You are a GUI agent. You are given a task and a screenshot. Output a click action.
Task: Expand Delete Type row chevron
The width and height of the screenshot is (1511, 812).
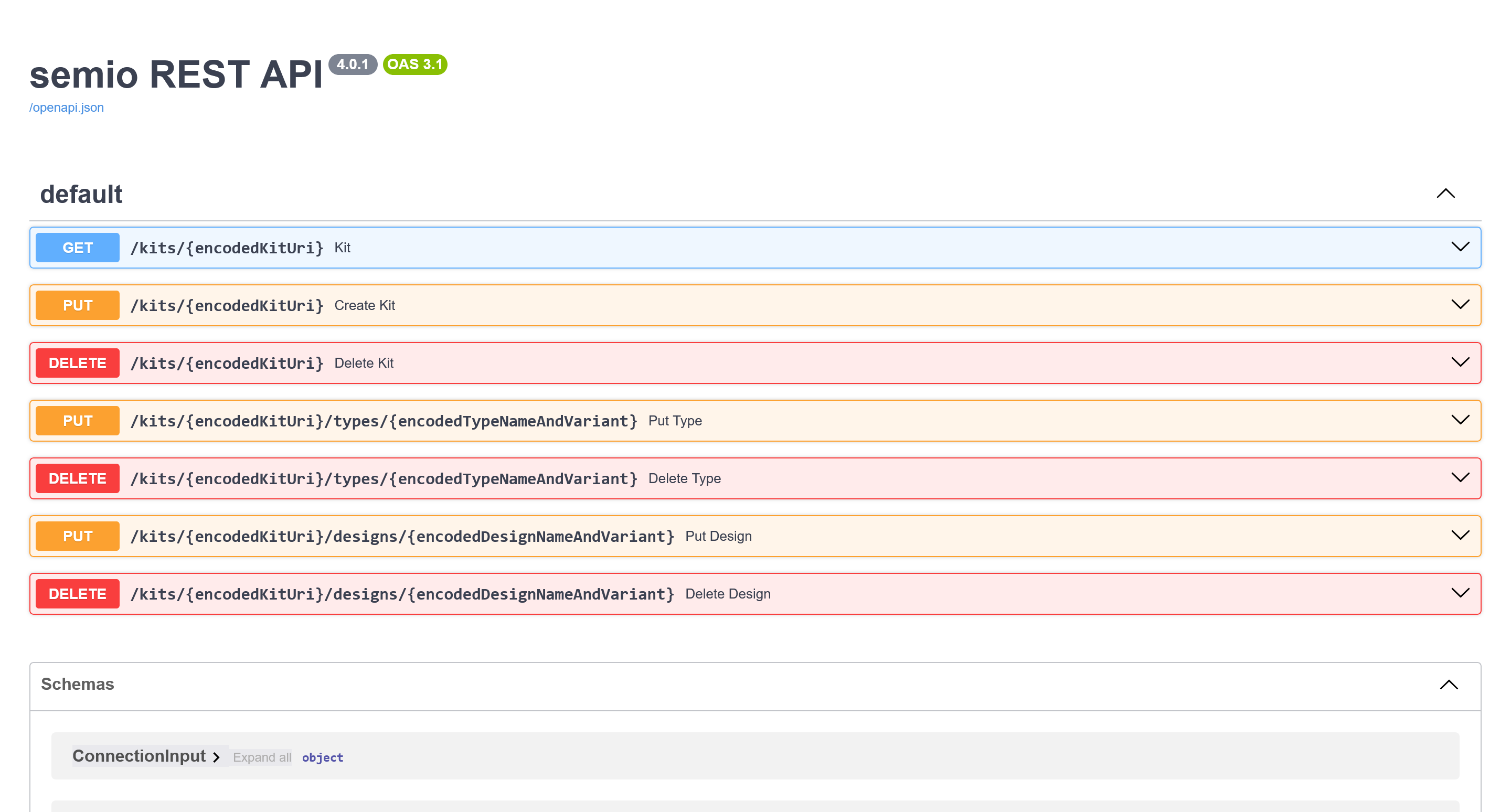click(x=1460, y=478)
